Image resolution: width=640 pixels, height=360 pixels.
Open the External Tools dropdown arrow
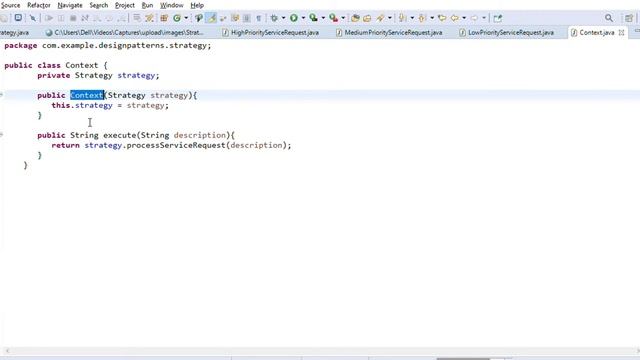pos(343,18)
